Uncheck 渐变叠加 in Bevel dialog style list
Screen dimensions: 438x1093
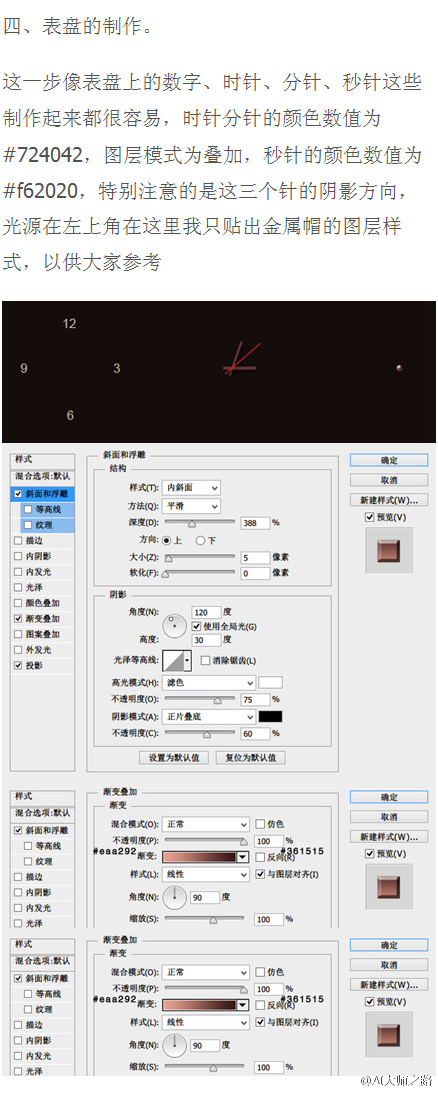[17, 618]
